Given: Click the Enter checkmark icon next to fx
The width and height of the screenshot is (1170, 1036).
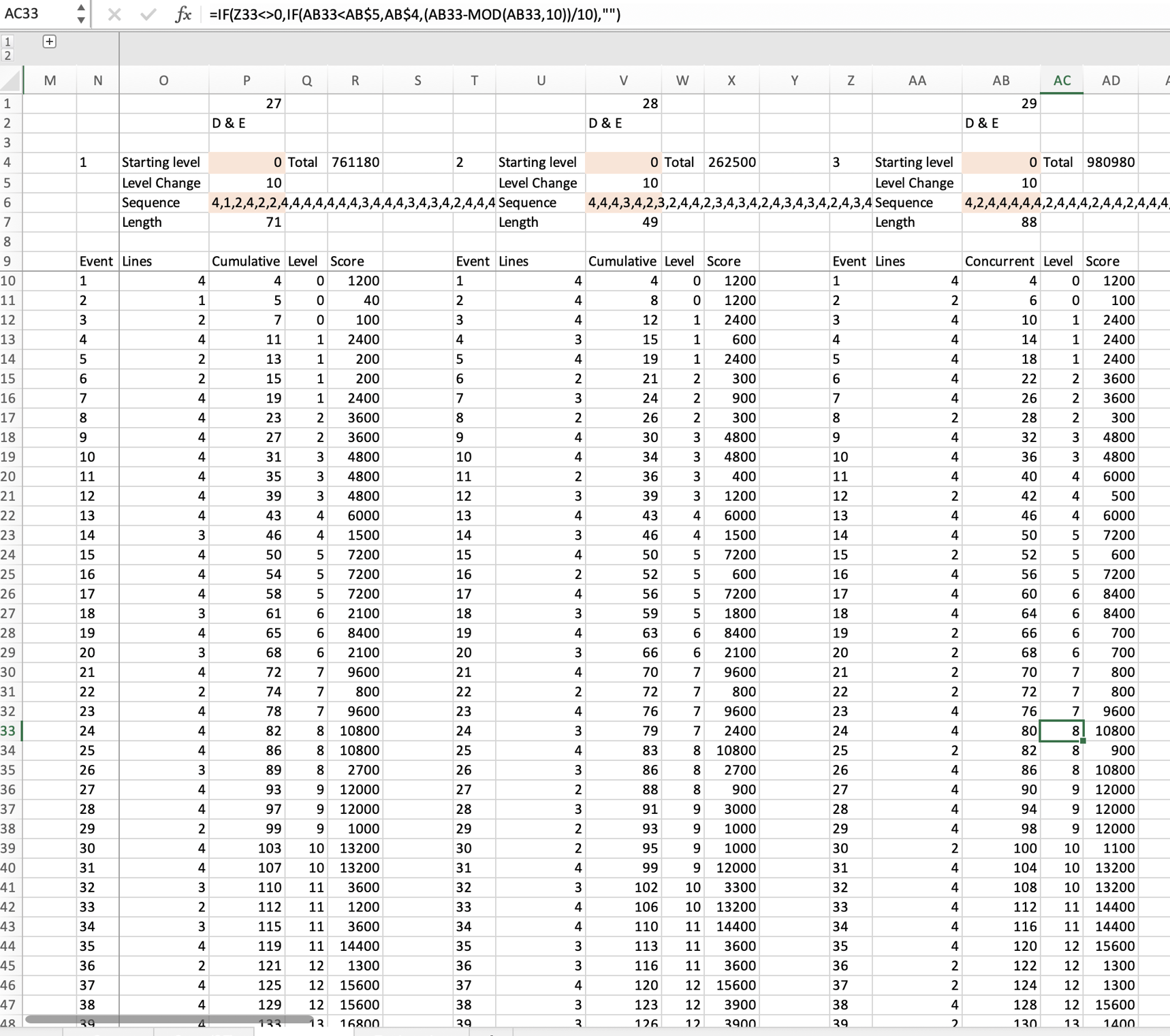Looking at the screenshot, I should point(146,14).
